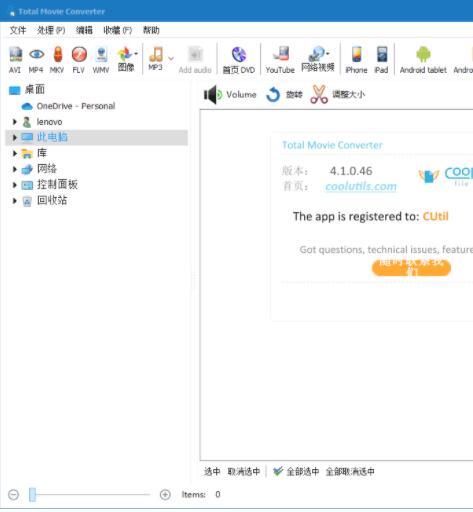Click the thumbnail zoom slider handle
Image resolution: width=473 pixels, height=512 pixels.
pos(32,494)
